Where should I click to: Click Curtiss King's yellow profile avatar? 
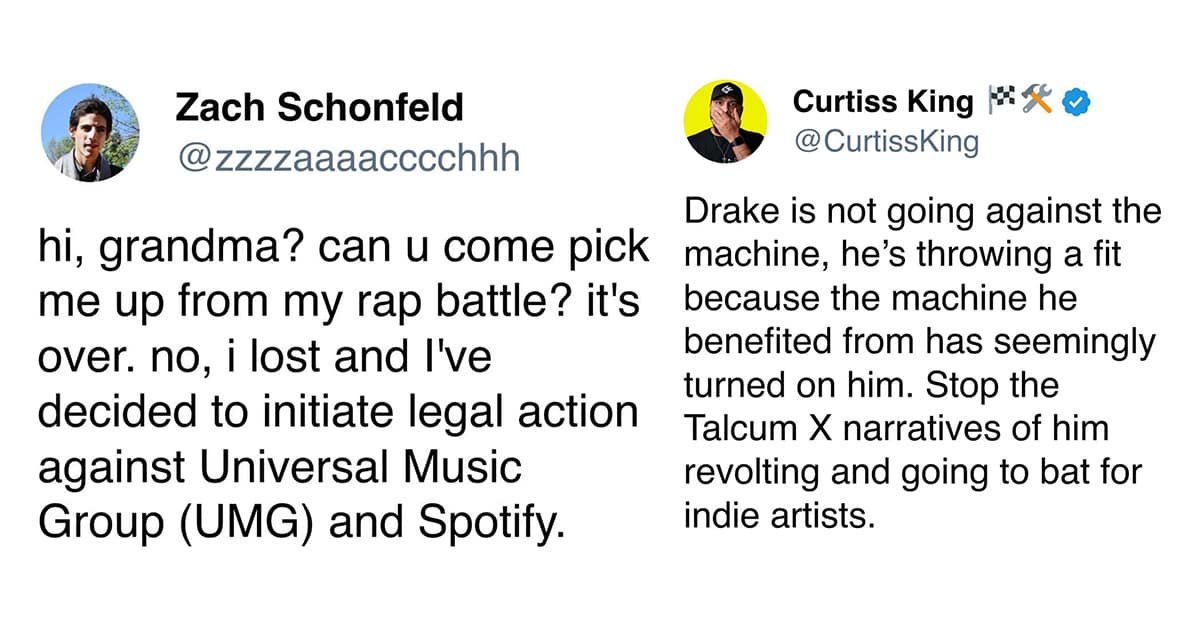[725, 121]
